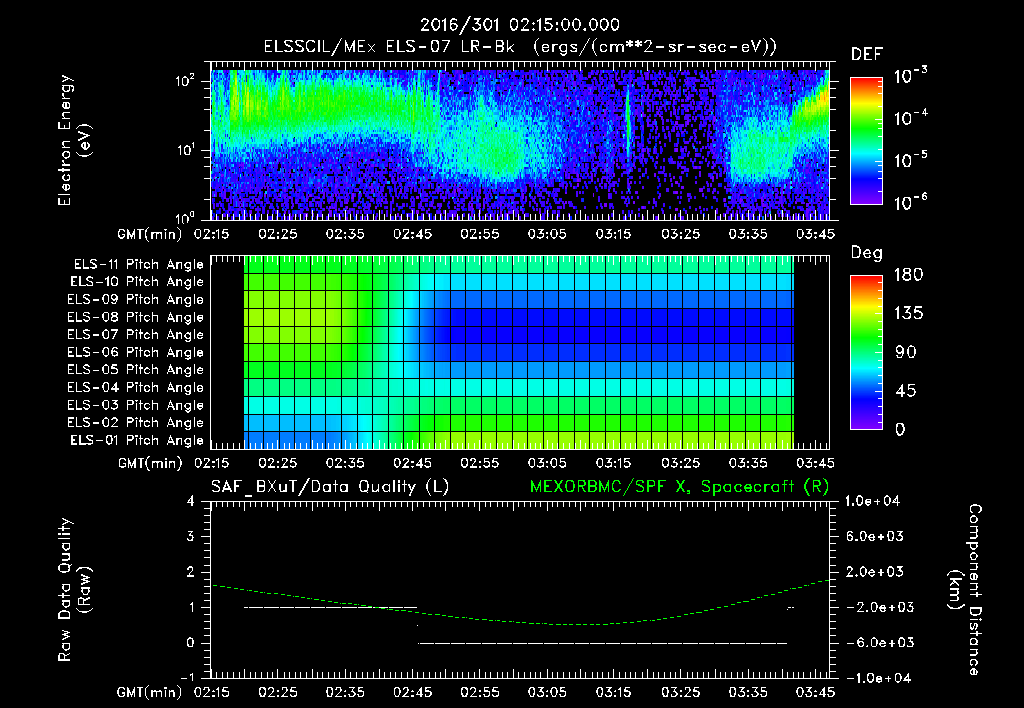Click the 180 value on the Deg scale
This screenshot has width=1024, height=708.
908,275
